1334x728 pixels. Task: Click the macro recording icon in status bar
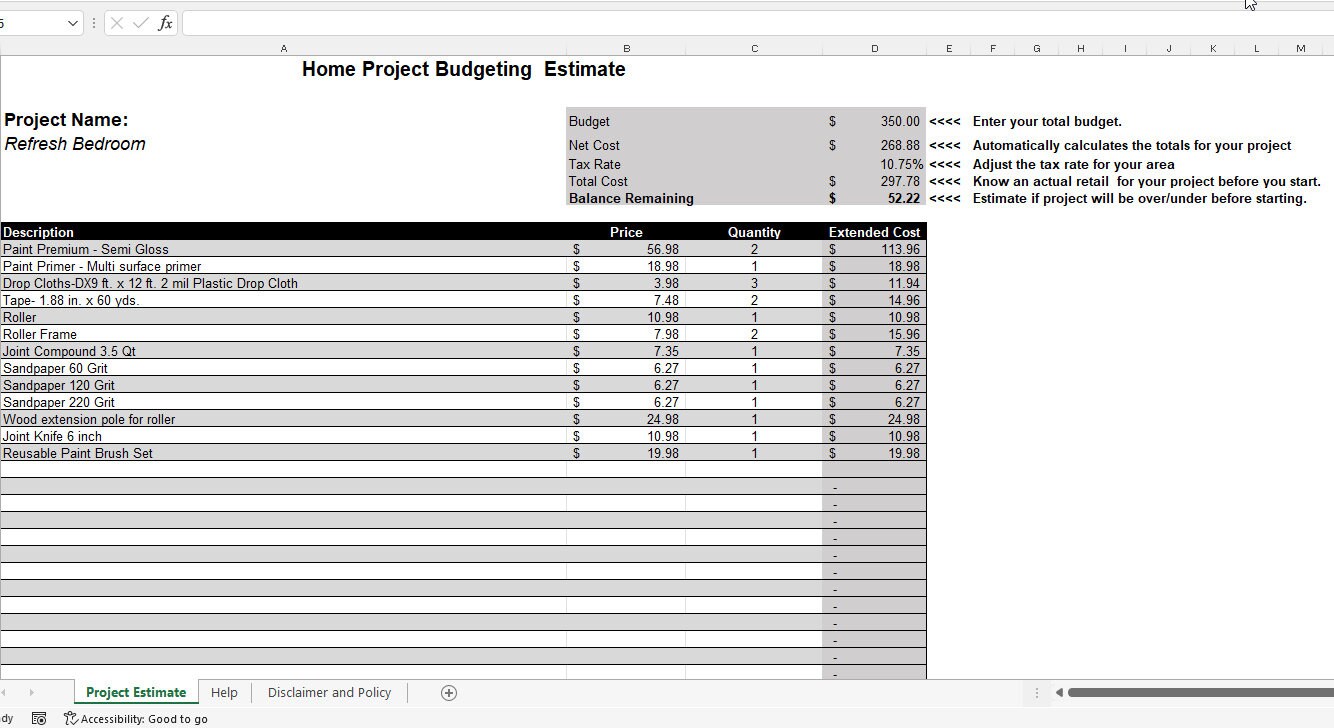[x=38, y=718]
